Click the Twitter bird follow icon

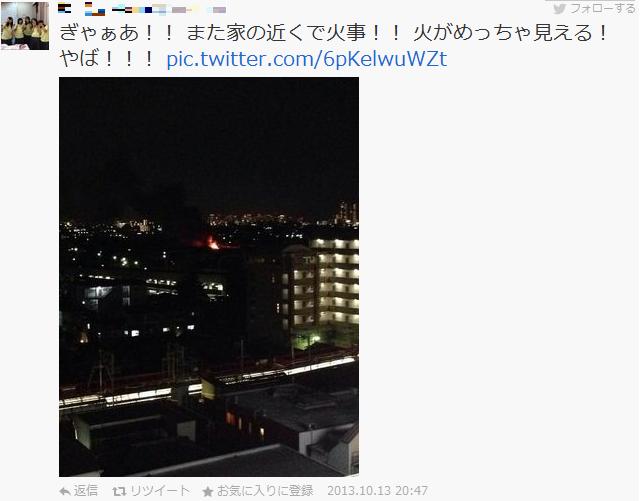point(559,8)
